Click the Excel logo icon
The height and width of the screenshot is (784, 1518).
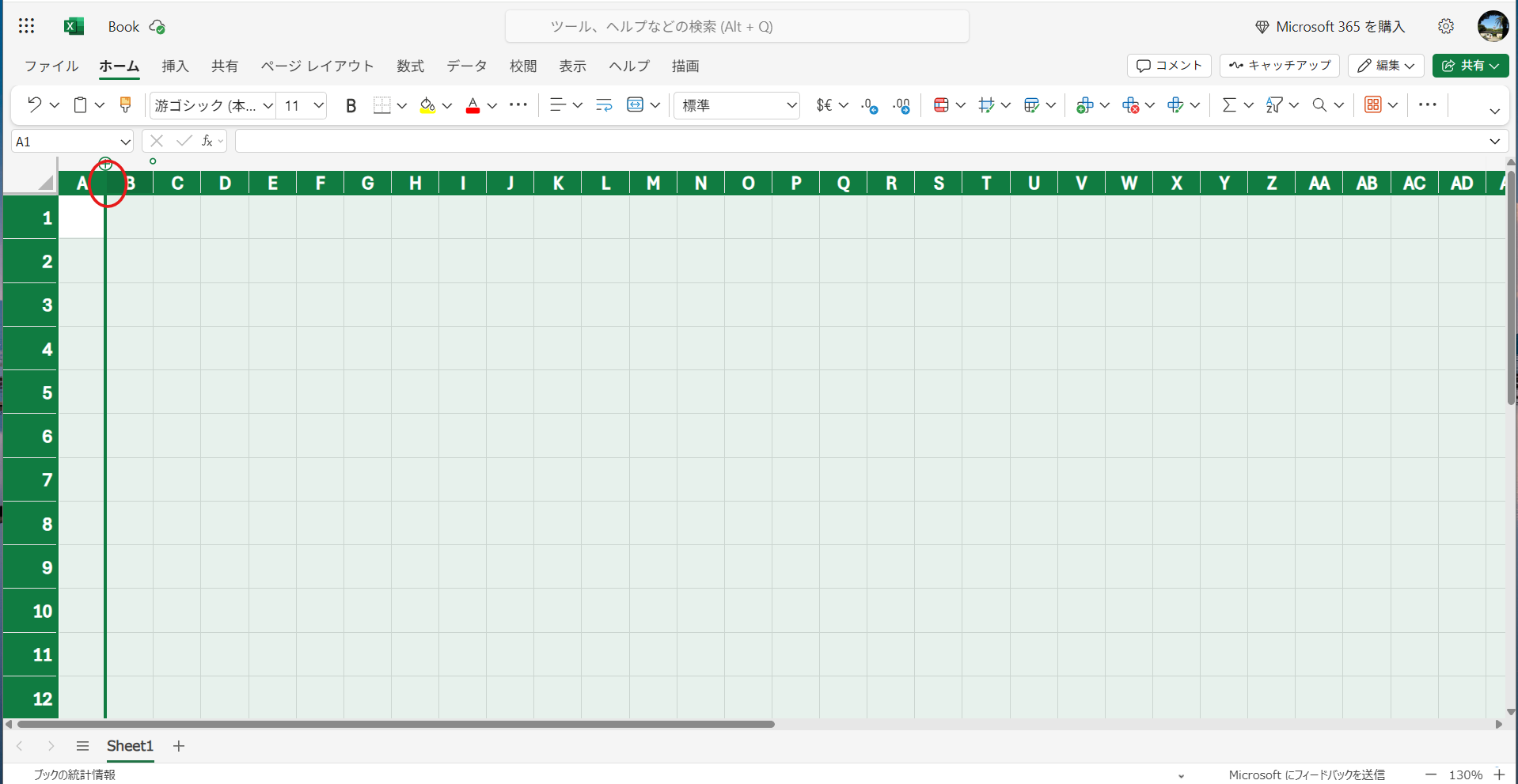click(x=74, y=26)
